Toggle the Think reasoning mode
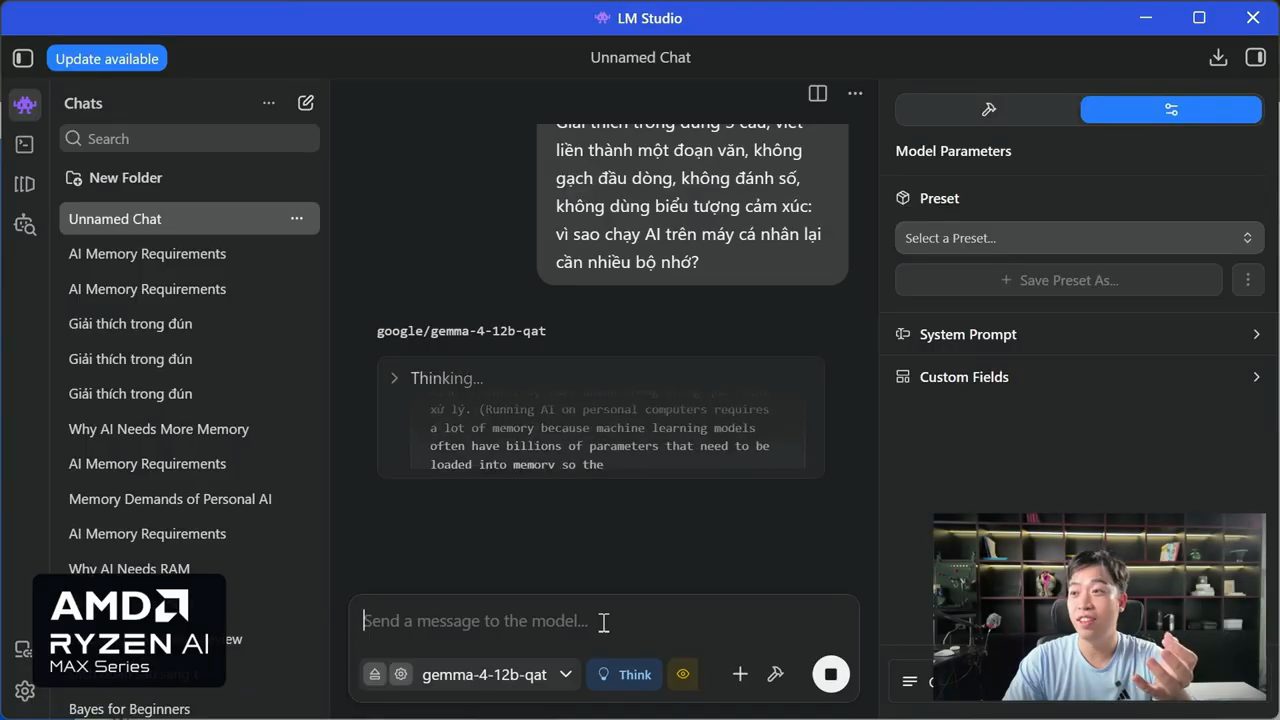The width and height of the screenshot is (1280, 720). 625,674
